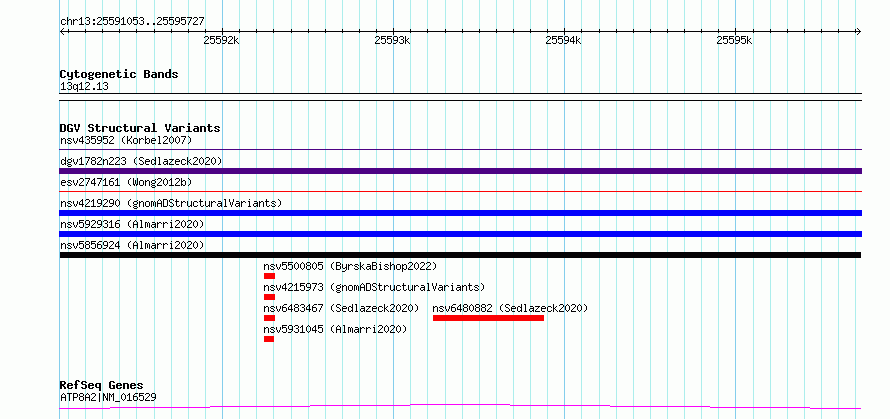The image size is (890, 419).
Task: Click the 13q12.13 cytogenetic band glyph
Action: coord(460,97)
